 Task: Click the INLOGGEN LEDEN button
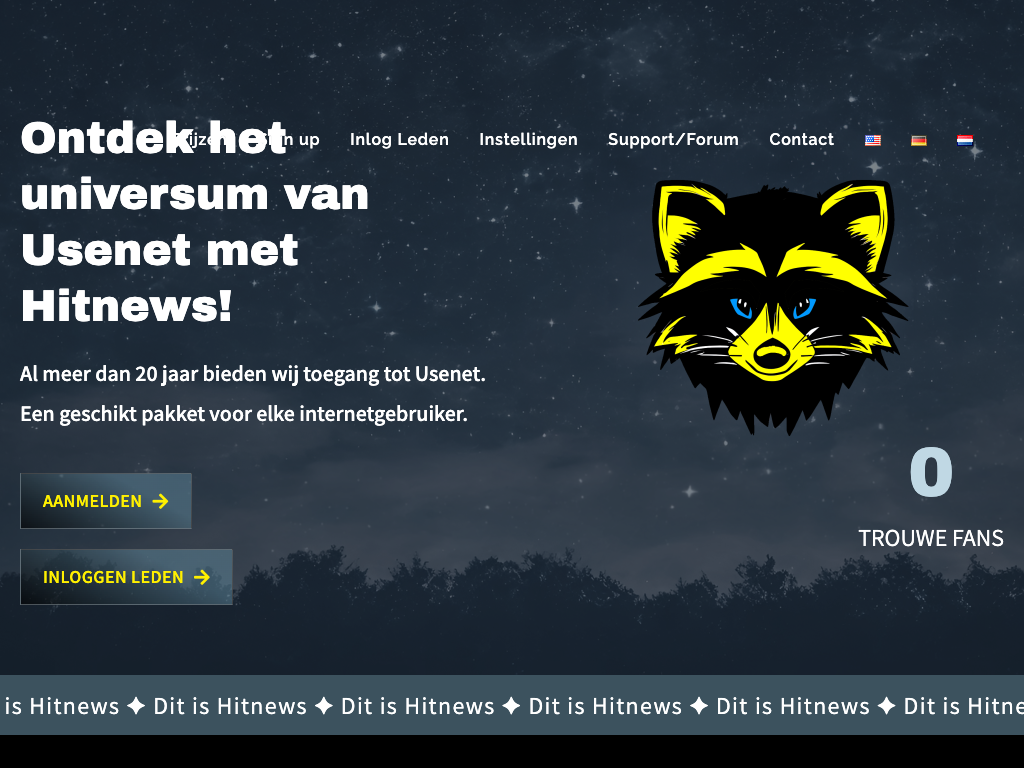tap(126, 577)
